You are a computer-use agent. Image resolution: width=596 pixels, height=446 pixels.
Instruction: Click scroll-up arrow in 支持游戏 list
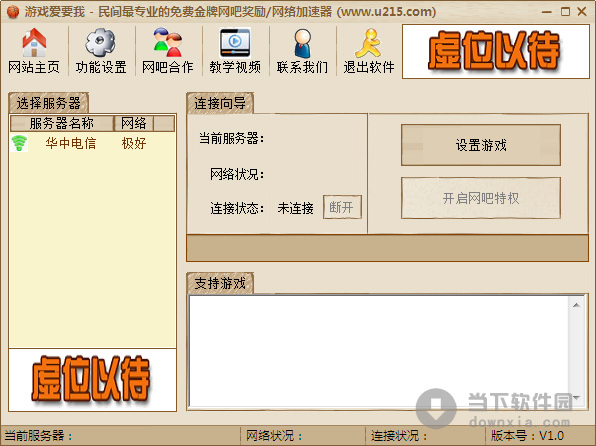coord(577,305)
